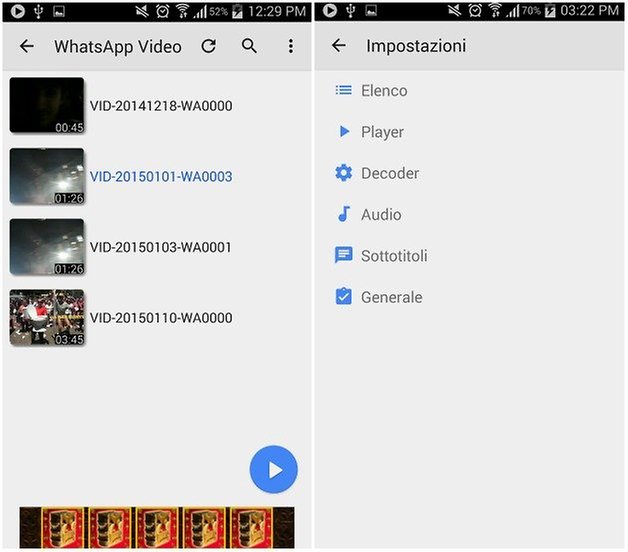Screen dimensions: 628x552
Task: Open thumbnail of VID-20141218-WA0000
Action: 47,105
